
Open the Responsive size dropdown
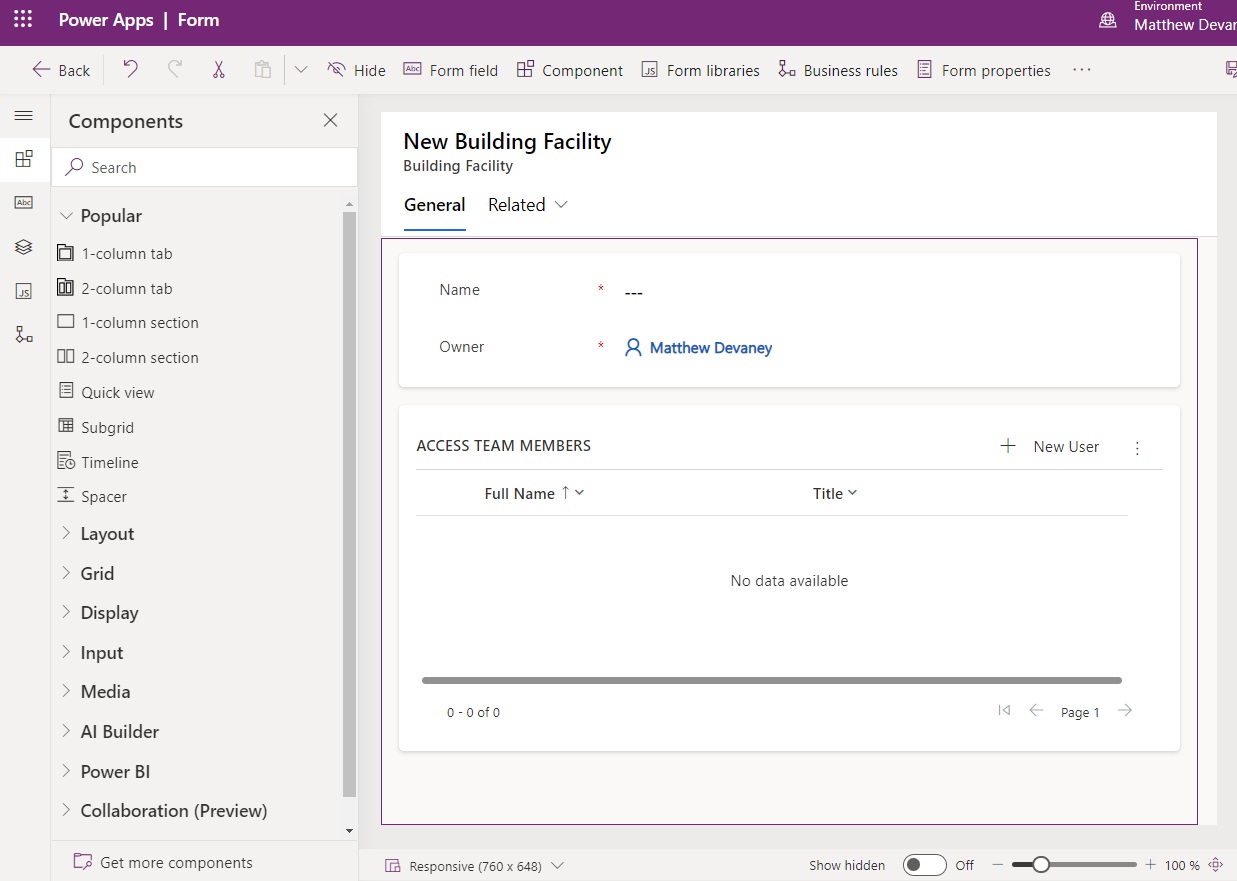point(475,866)
